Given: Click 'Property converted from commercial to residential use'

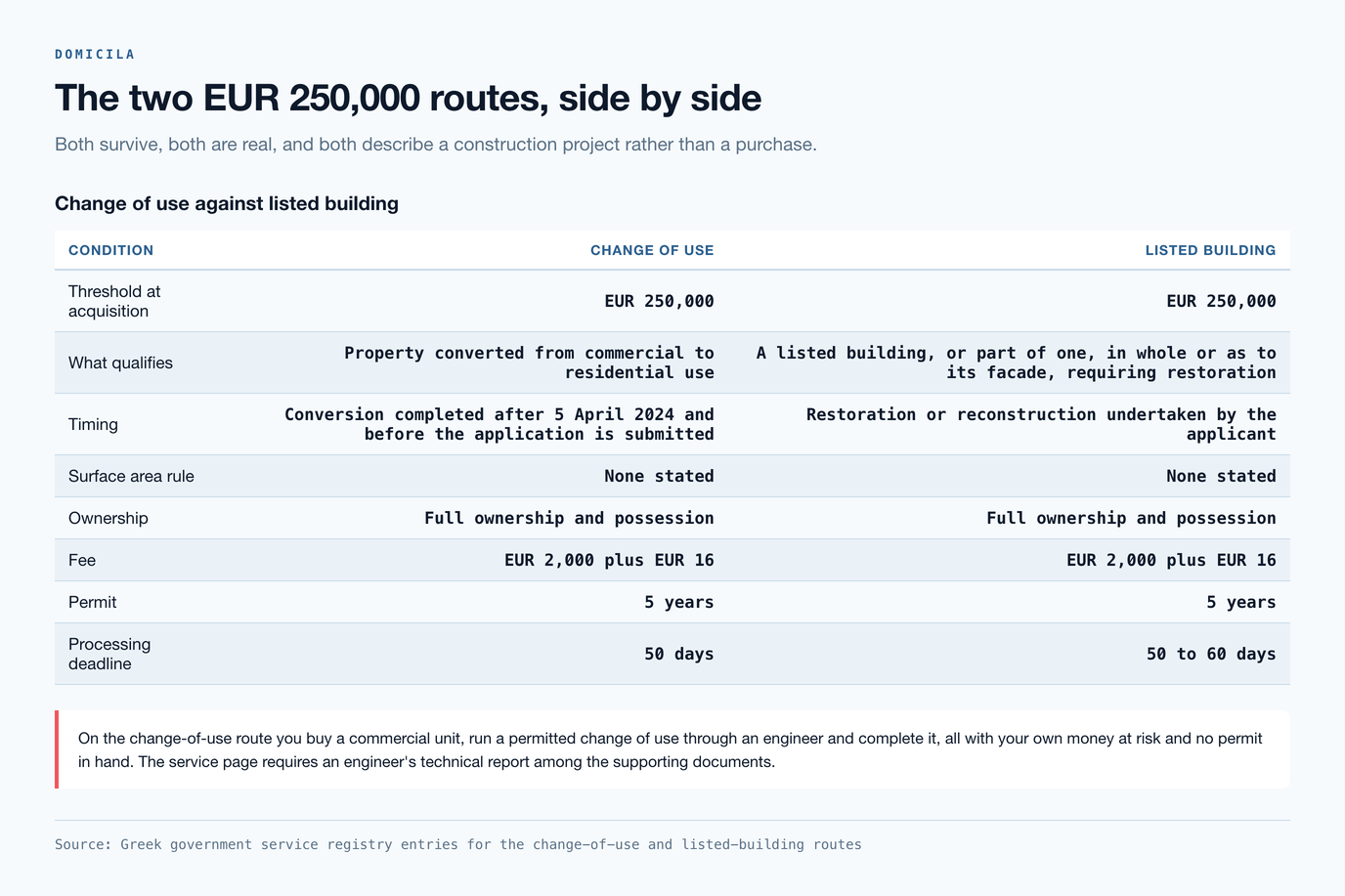Looking at the screenshot, I should pos(529,363).
